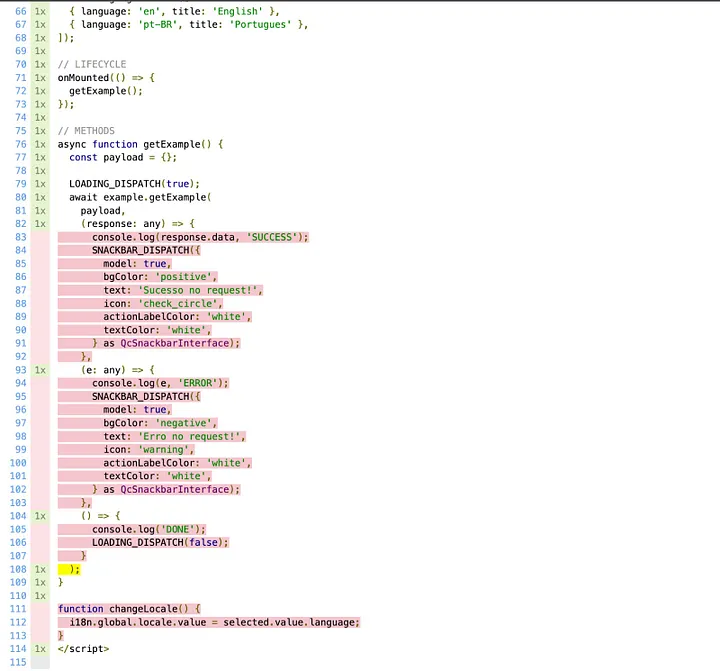
Task: Click console.log('DONE') line
Action: coord(149,530)
